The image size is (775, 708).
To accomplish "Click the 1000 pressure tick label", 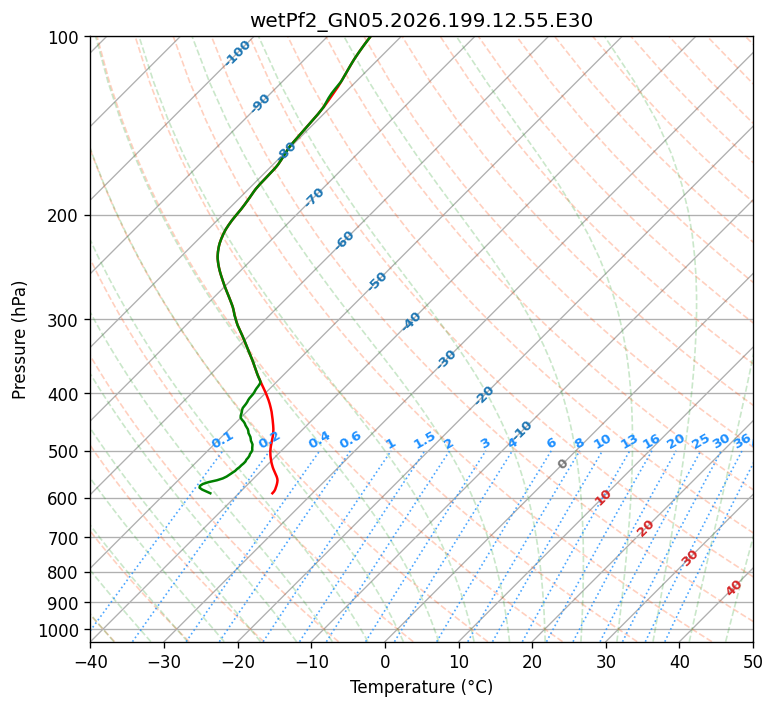I will pos(60,630).
